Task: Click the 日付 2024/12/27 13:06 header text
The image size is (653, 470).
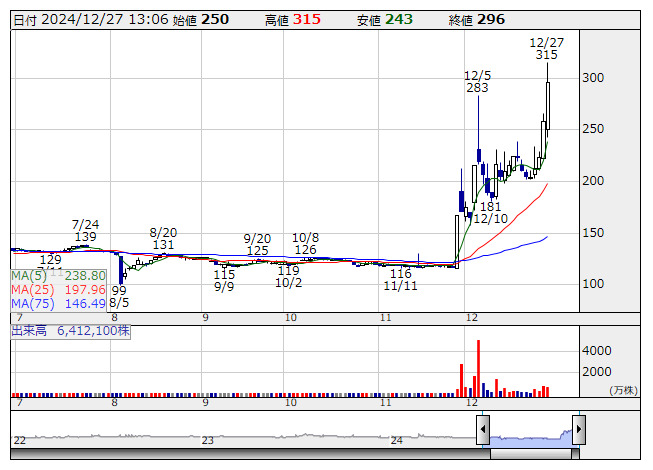Action: [x=90, y=20]
